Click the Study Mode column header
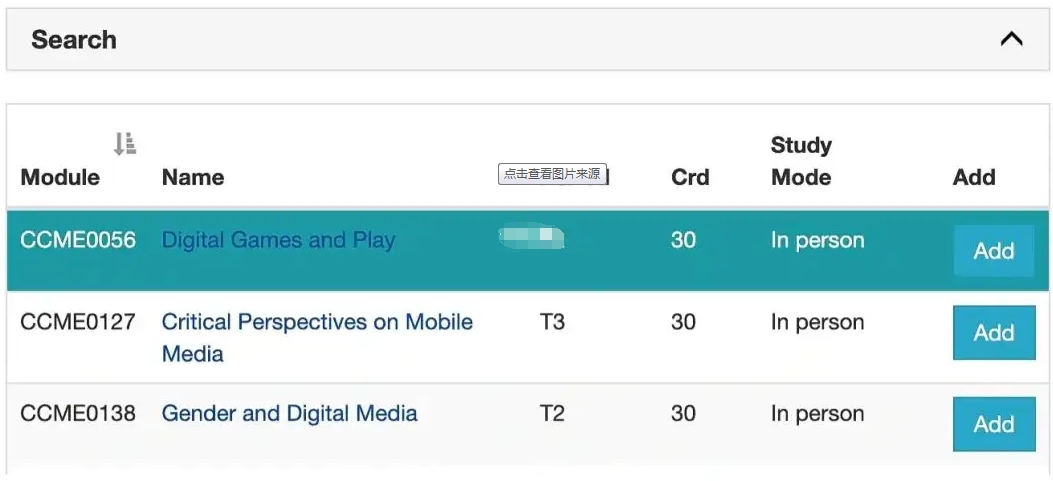The height and width of the screenshot is (481, 1053). 801,161
